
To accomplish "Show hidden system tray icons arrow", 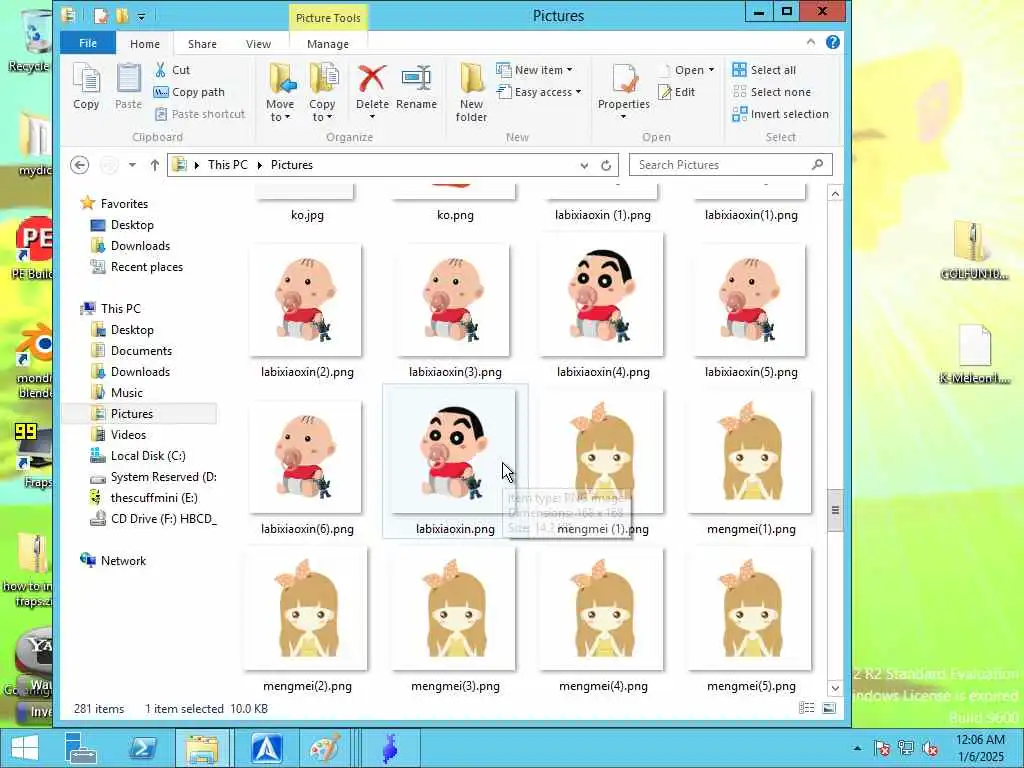I will [x=857, y=748].
